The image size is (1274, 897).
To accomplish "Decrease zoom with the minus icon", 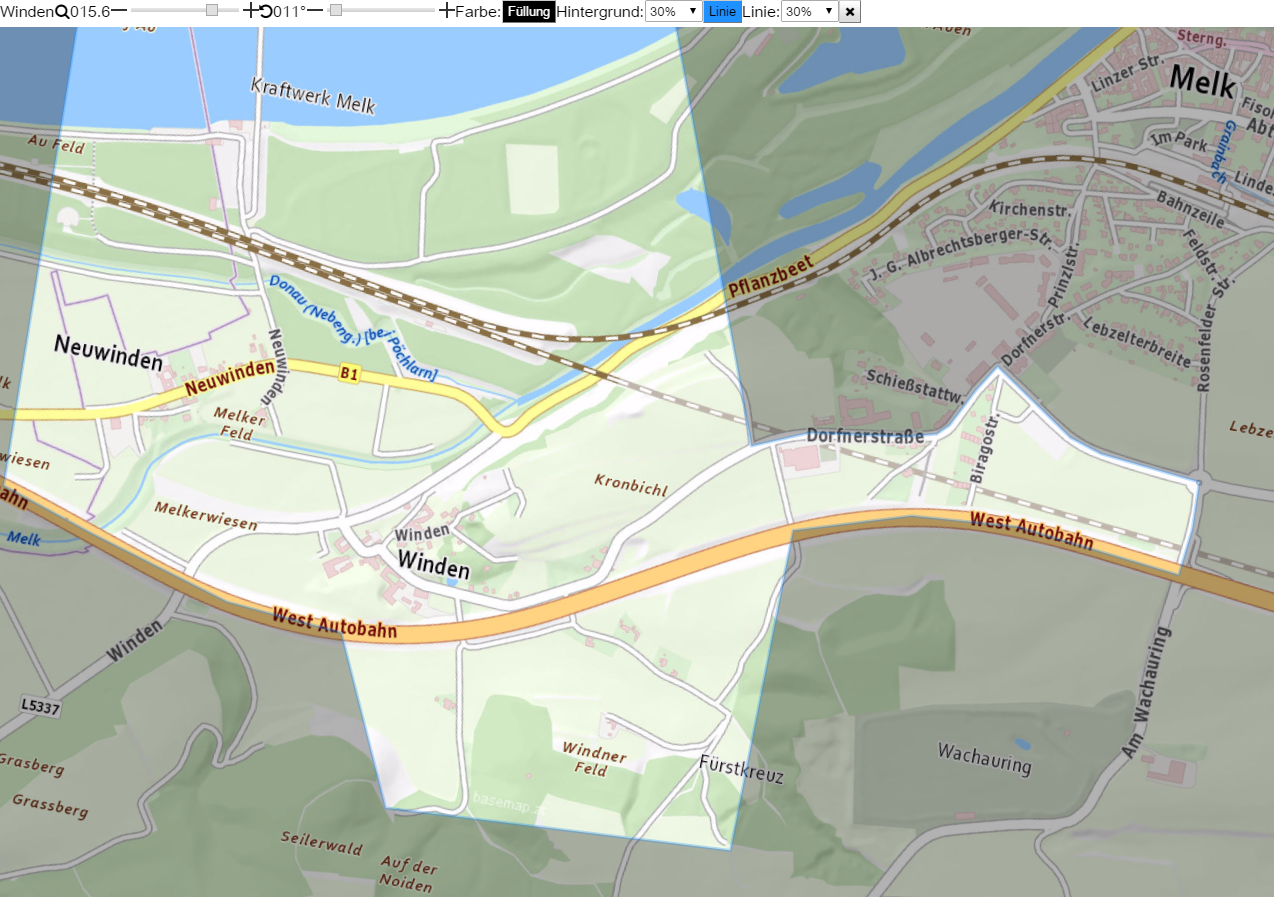I will [x=119, y=10].
